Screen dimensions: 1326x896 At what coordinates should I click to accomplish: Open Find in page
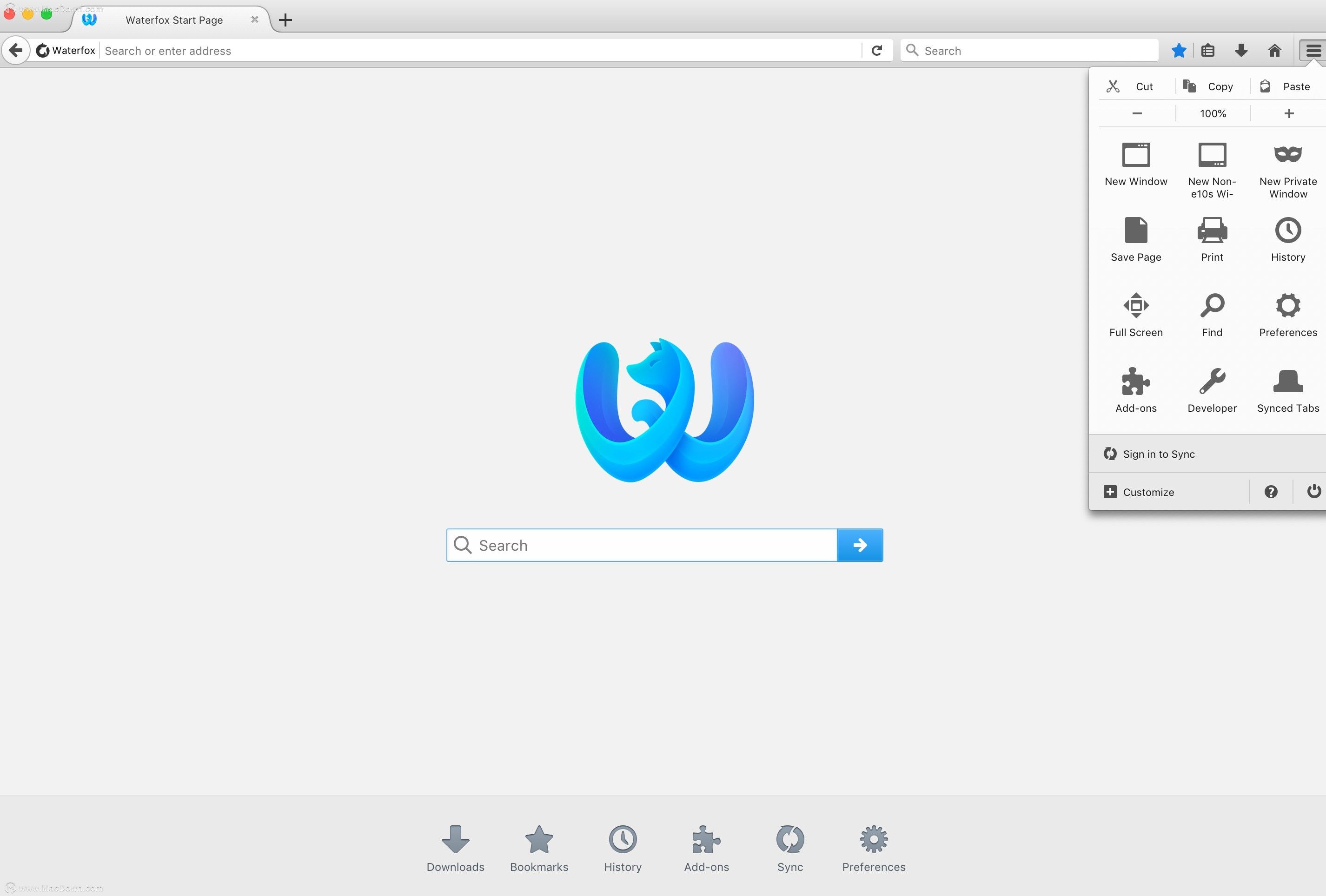(x=1212, y=315)
